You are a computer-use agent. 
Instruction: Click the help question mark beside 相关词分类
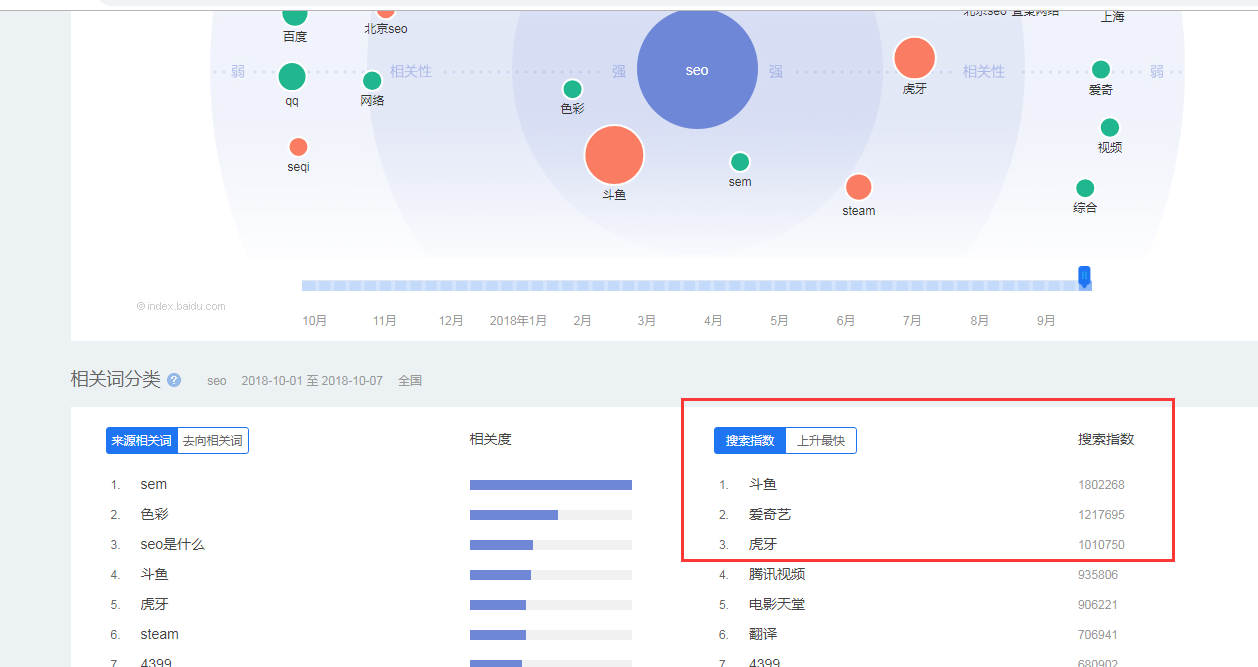coord(174,380)
